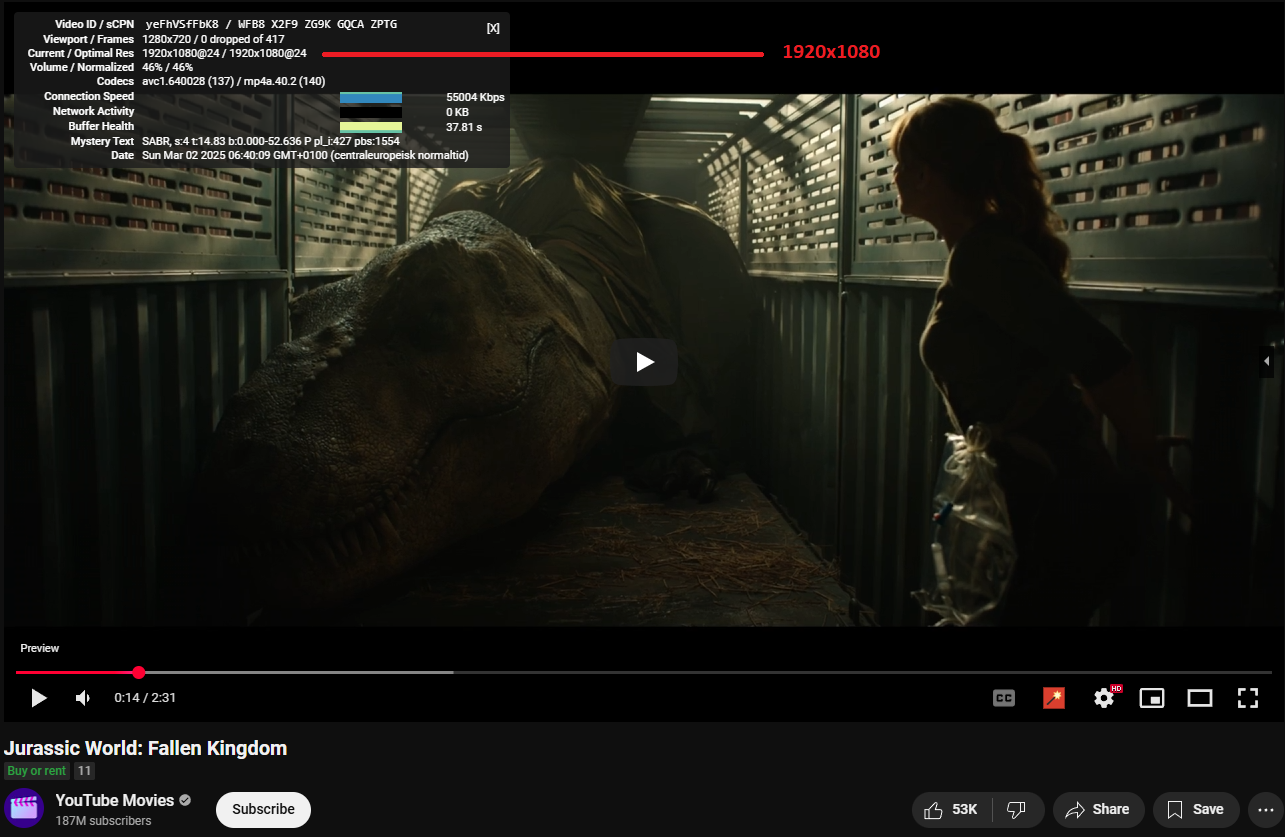Image resolution: width=1285 pixels, height=837 pixels.
Task: Click the Connection Speed value 55004 Kbps
Action: [475, 98]
